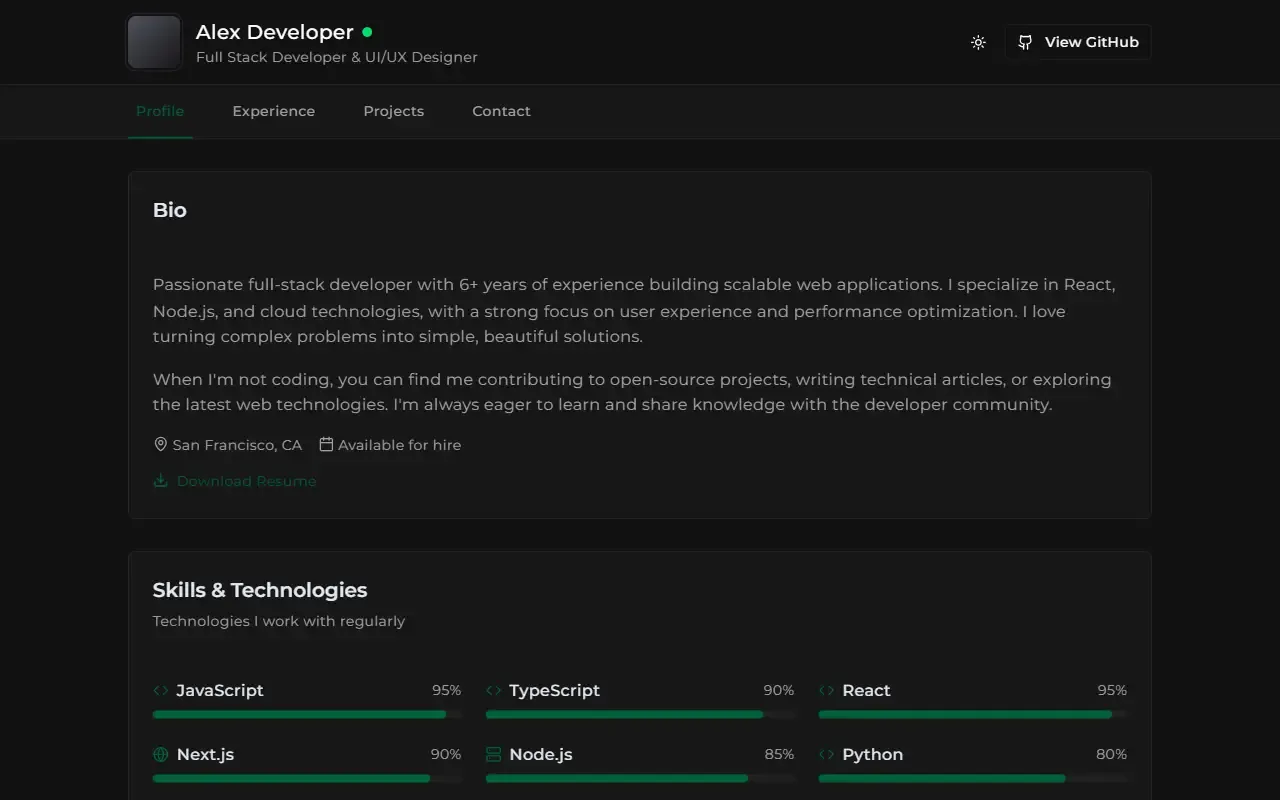Screen dimensions: 1280x800
Task: Click the location pin icon
Action: 160,444
